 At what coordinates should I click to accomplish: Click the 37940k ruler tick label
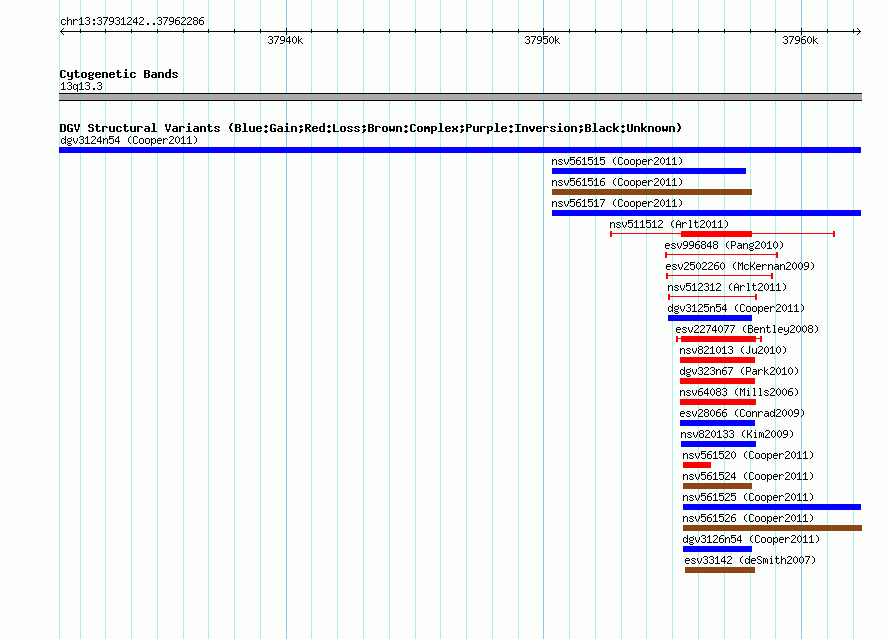(285, 40)
